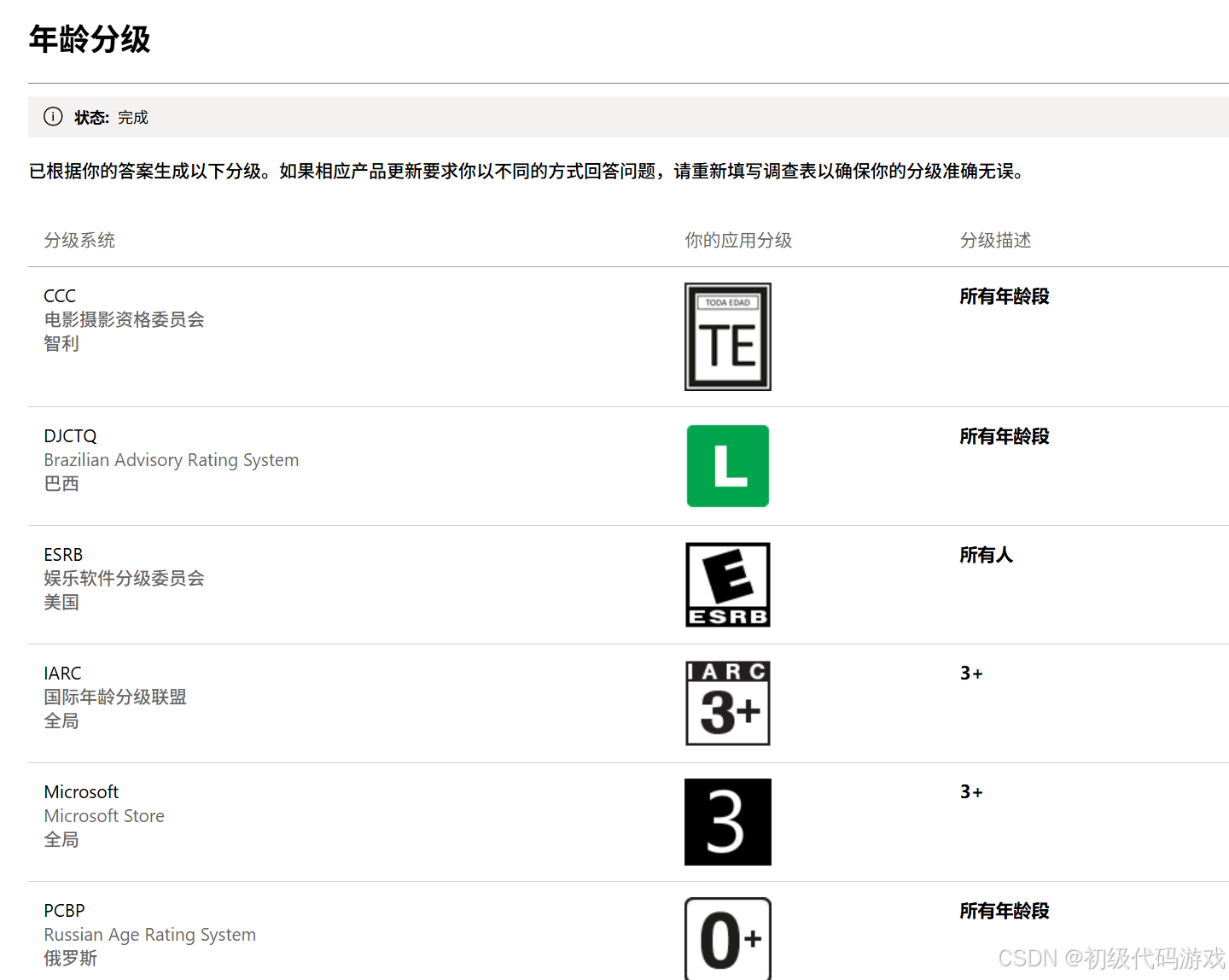Click 所有年龄段 description in CCC row

[x=1005, y=296]
